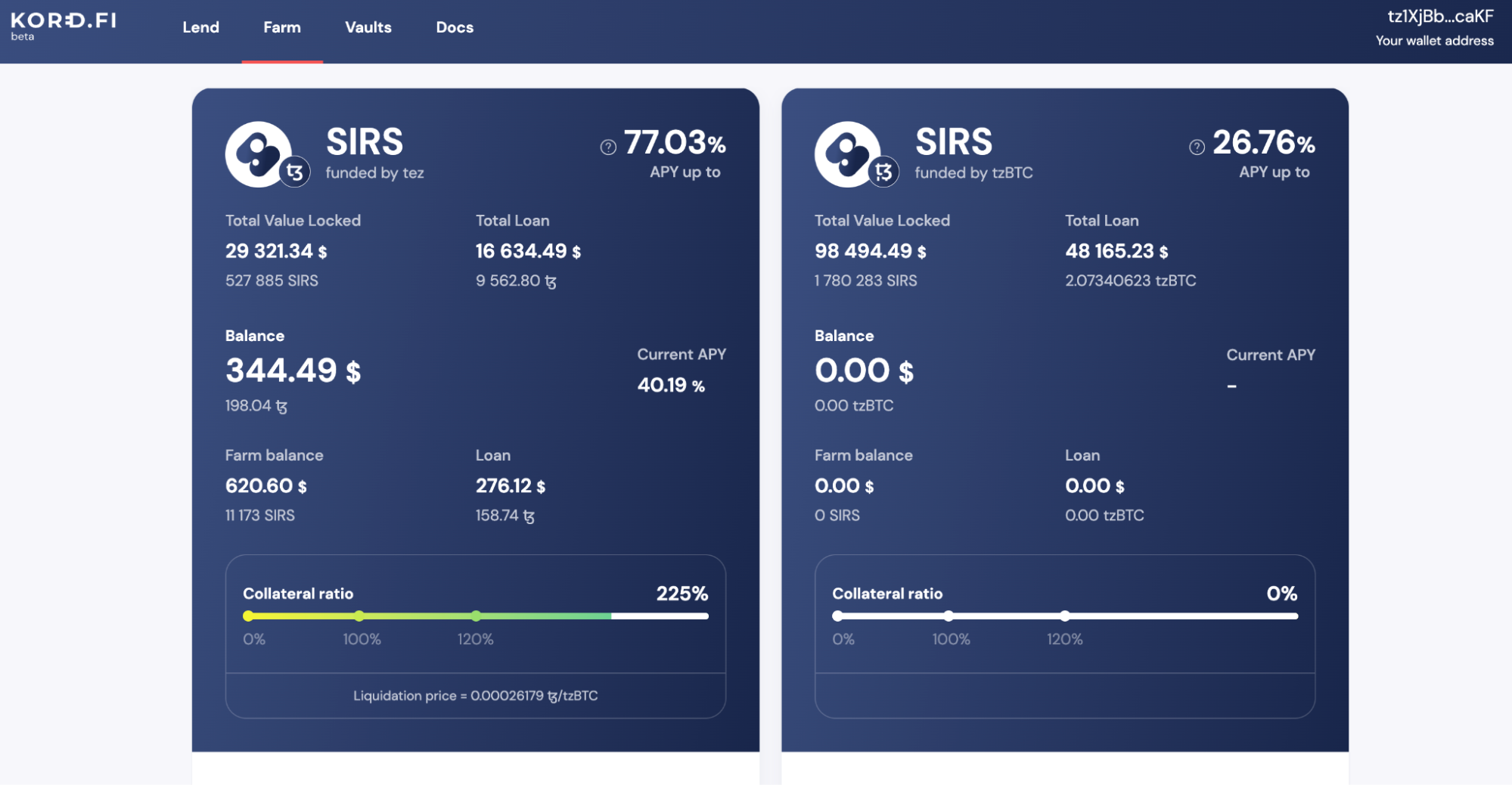Click the SIRS funded by tzBTC card title
The image size is (1512, 785).
954,142
